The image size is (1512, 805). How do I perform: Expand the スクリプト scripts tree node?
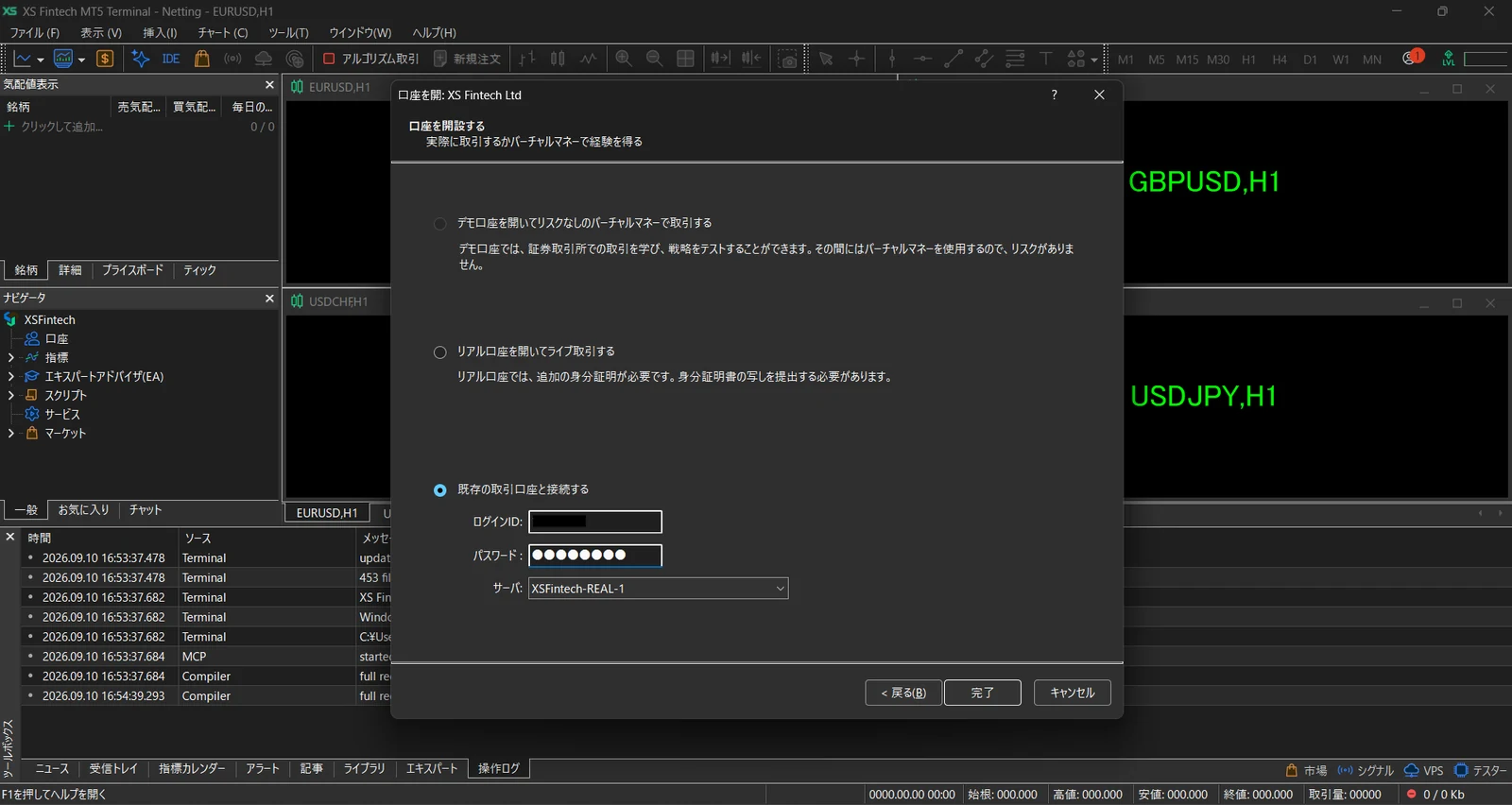click(10, 396)
